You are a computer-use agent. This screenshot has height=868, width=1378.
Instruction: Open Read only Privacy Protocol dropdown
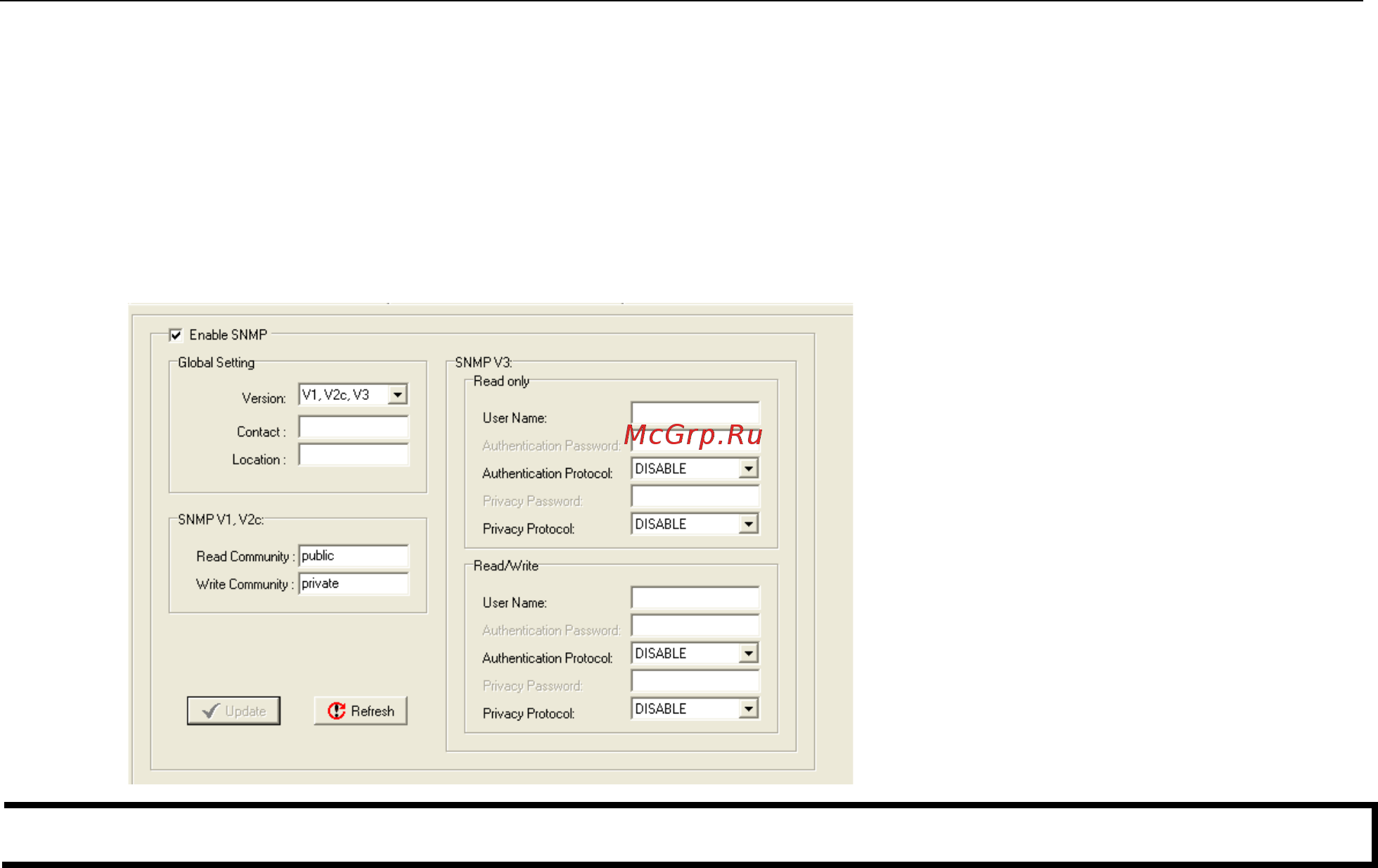pyautogui.click(x=695, y=524)
